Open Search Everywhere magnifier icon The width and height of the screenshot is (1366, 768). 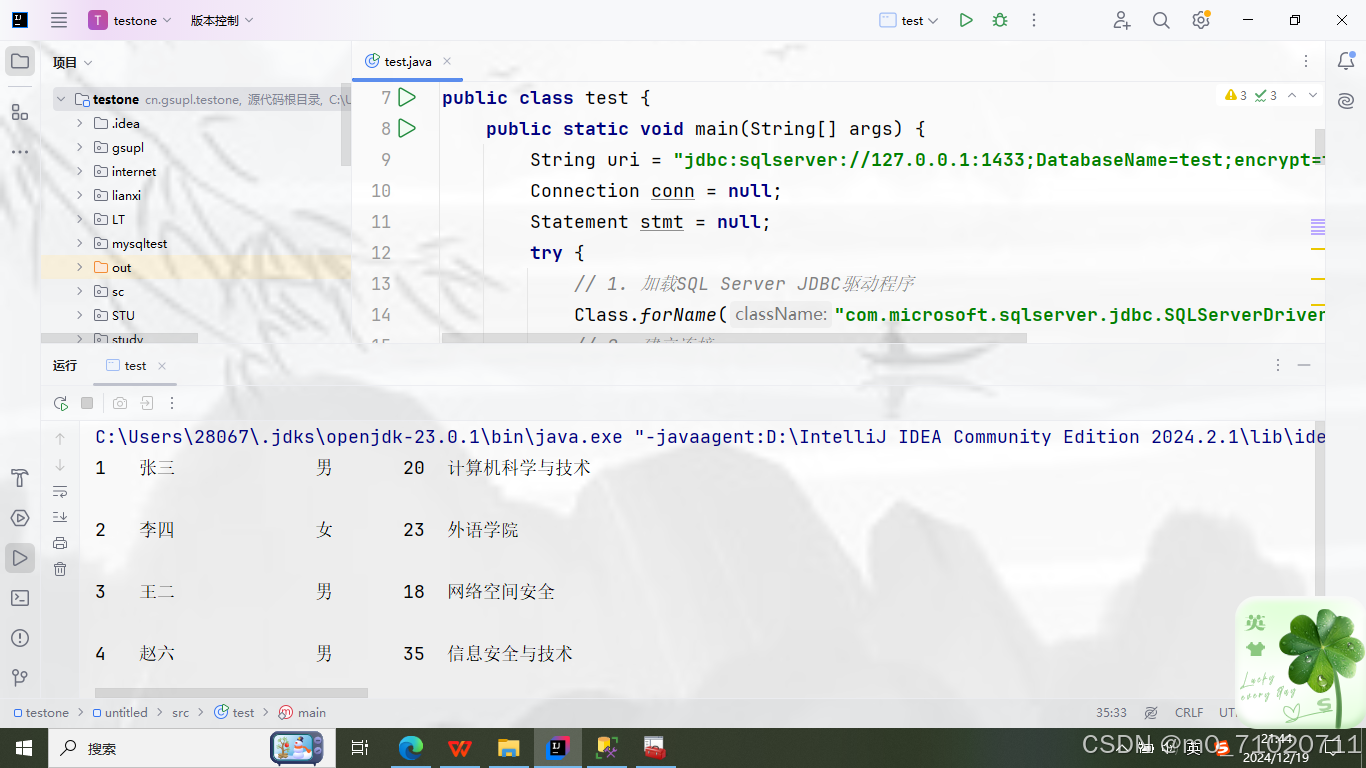(x=1161, y=20)
